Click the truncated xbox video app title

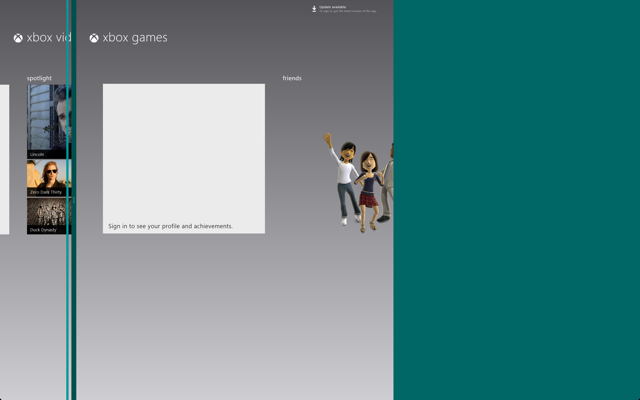(49, 38)
